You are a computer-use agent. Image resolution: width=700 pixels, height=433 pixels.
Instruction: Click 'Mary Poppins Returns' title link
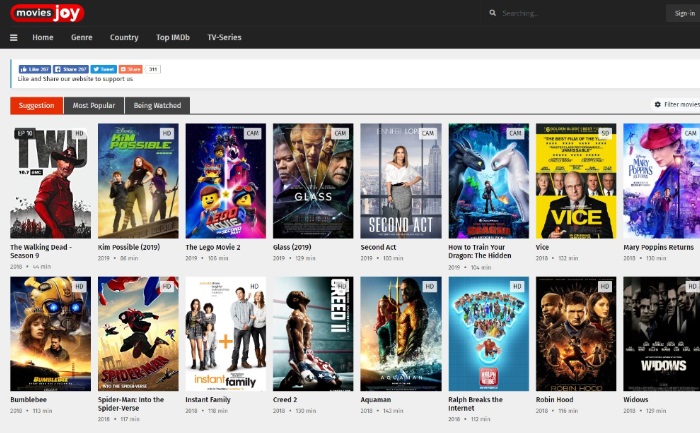click(658, 247)
